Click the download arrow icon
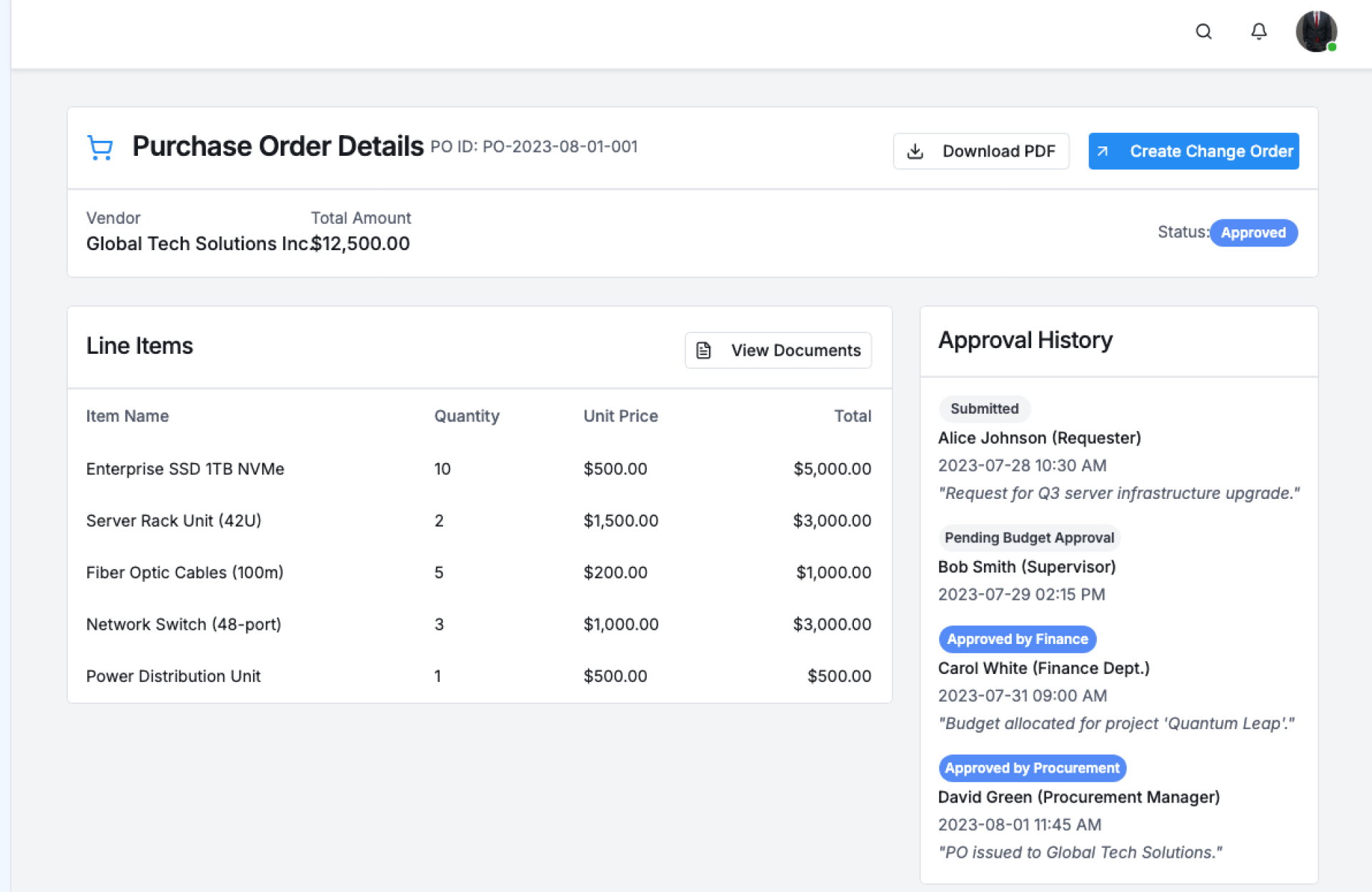The height and width of the screenshot is (892, 1372). click(915, 152)
